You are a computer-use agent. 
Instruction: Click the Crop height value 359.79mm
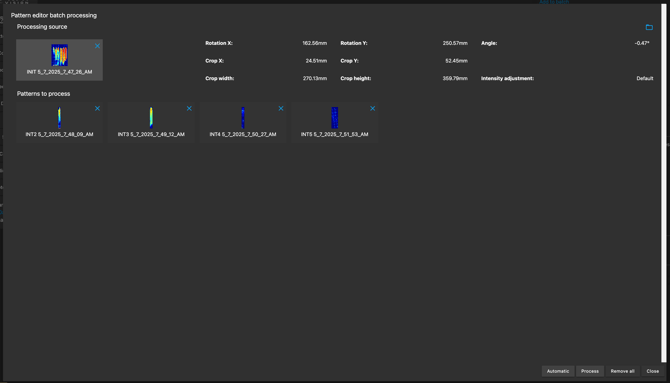point(455,79)
